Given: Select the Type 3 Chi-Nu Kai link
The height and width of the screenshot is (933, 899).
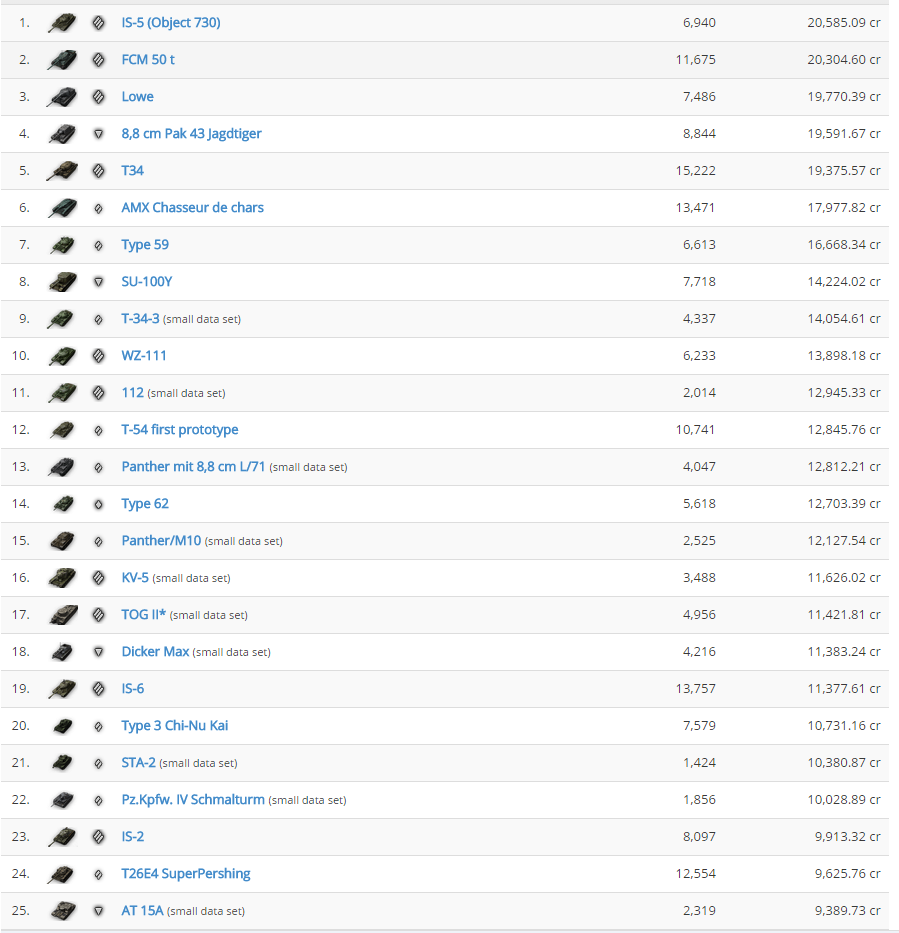Looking at the screenshot, I should coord(175,726).
